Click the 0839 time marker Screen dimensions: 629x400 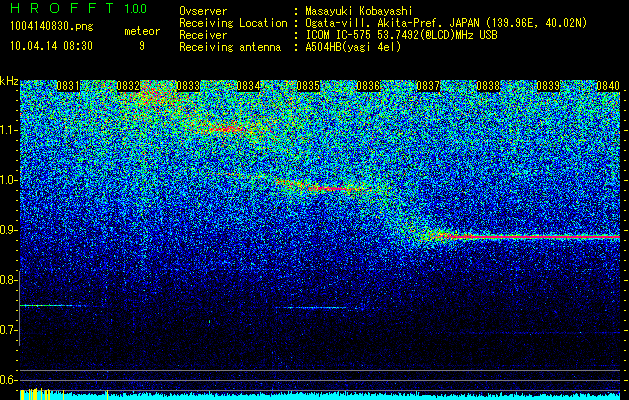tap(548, 86)
